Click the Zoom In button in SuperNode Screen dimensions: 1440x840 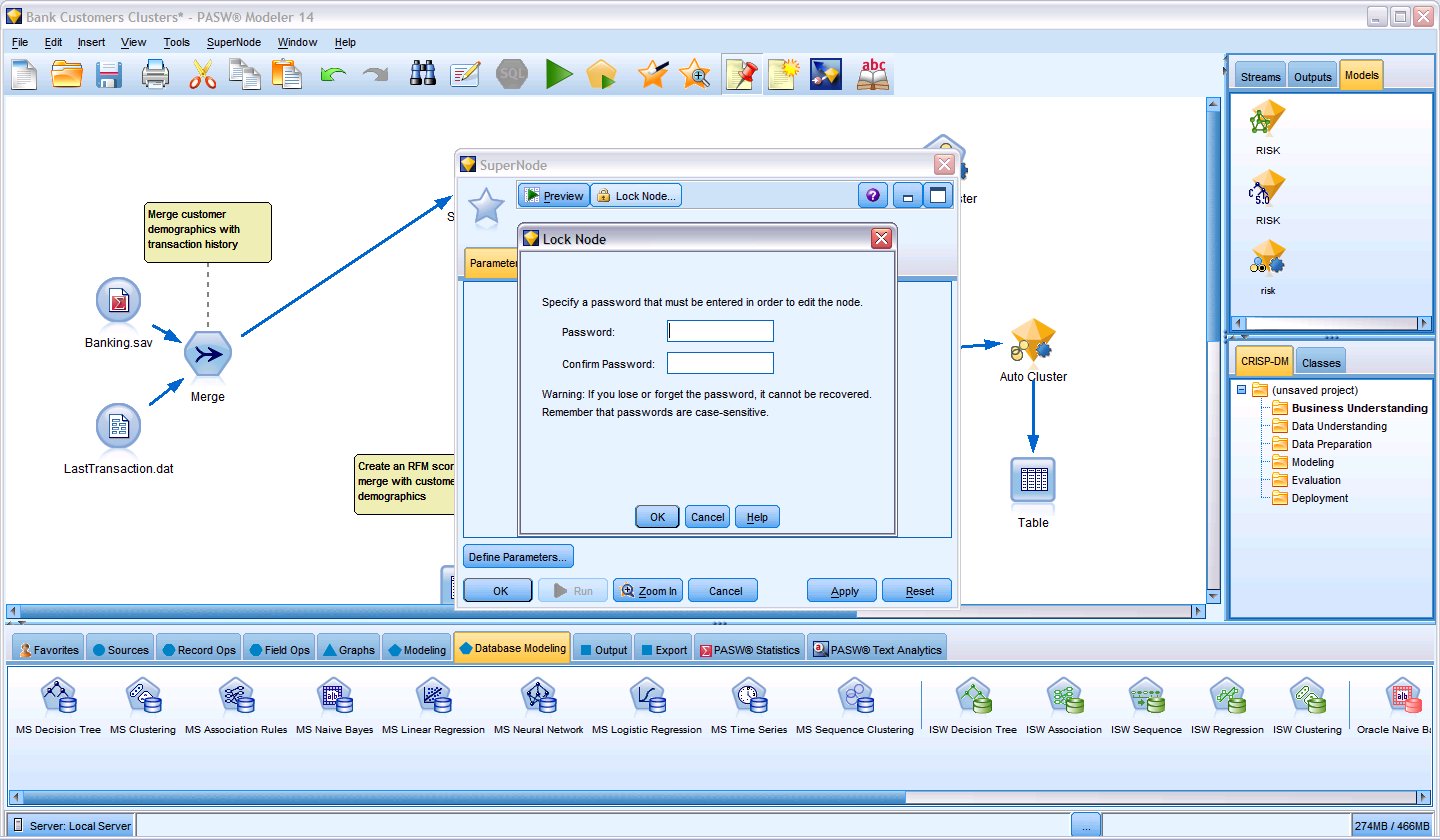point(648,591)
